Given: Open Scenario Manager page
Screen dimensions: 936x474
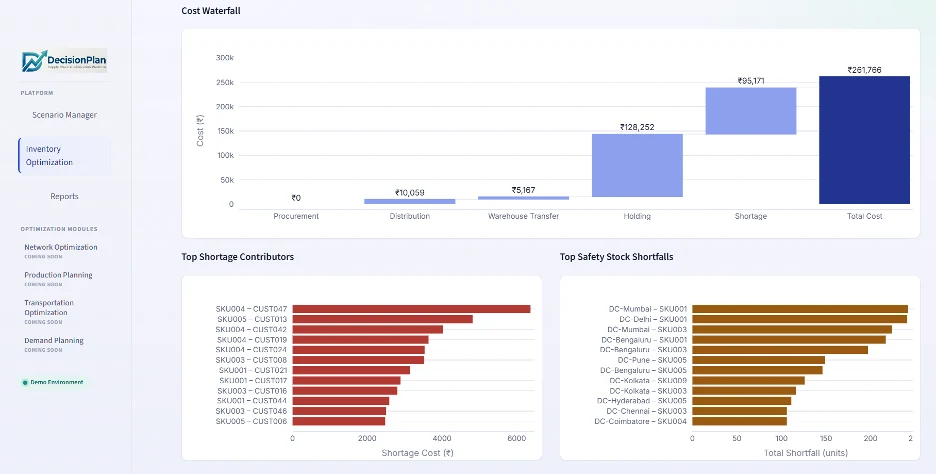Looking at the screenshot, I should (x=64, y=115).
